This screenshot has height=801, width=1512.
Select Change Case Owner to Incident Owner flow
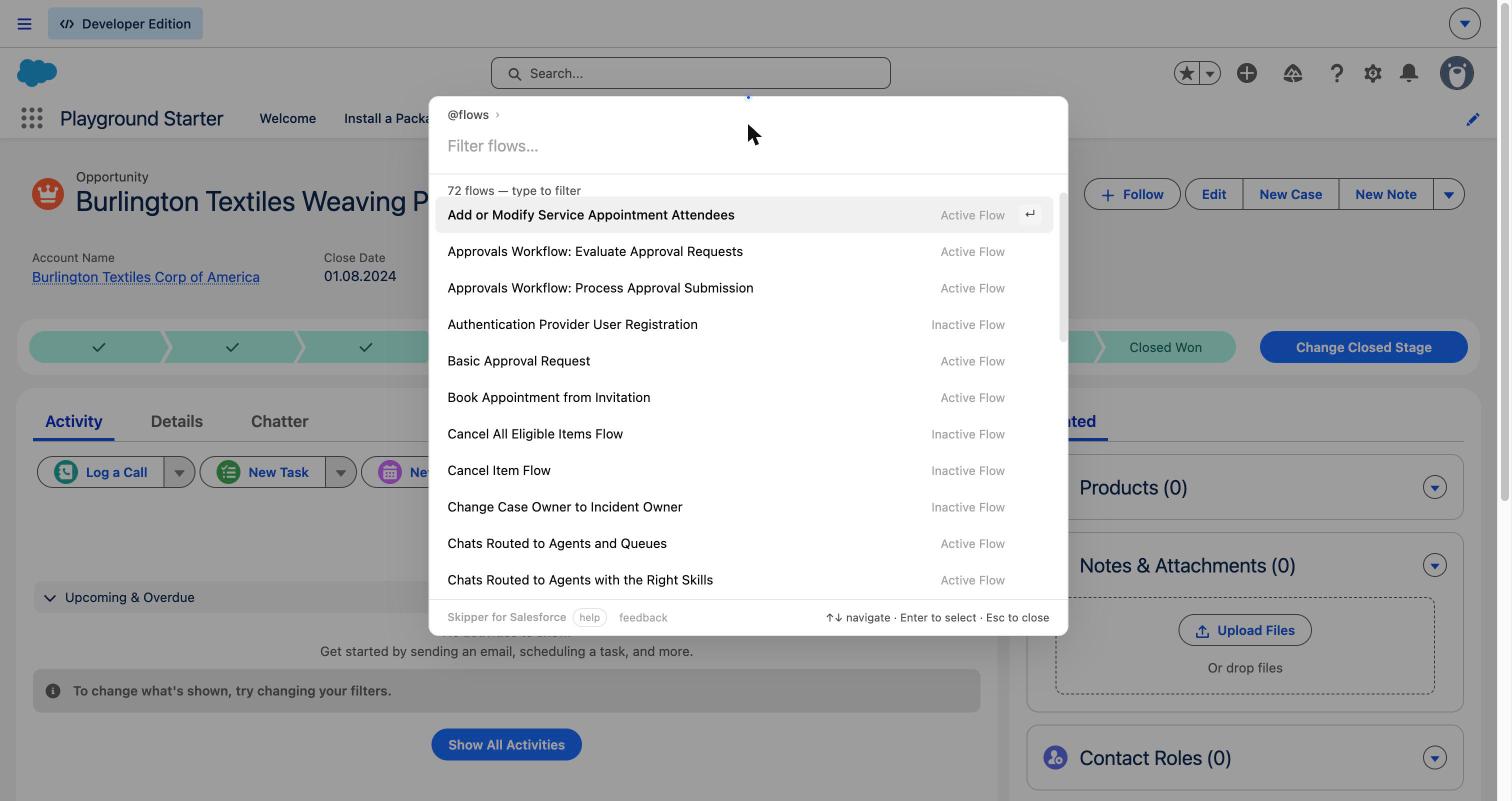744,507
